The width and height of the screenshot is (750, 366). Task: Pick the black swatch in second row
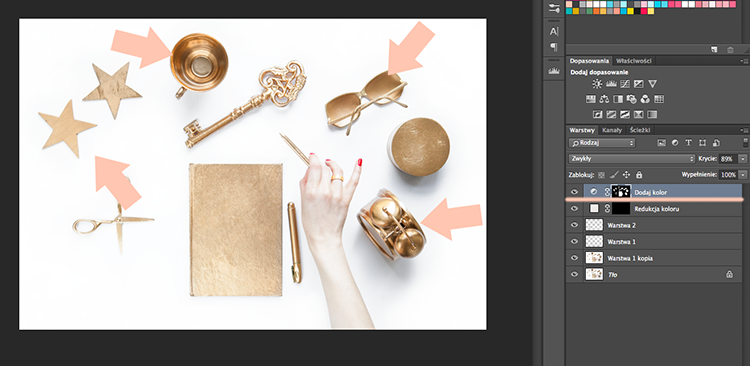click(x=637, y=11)
